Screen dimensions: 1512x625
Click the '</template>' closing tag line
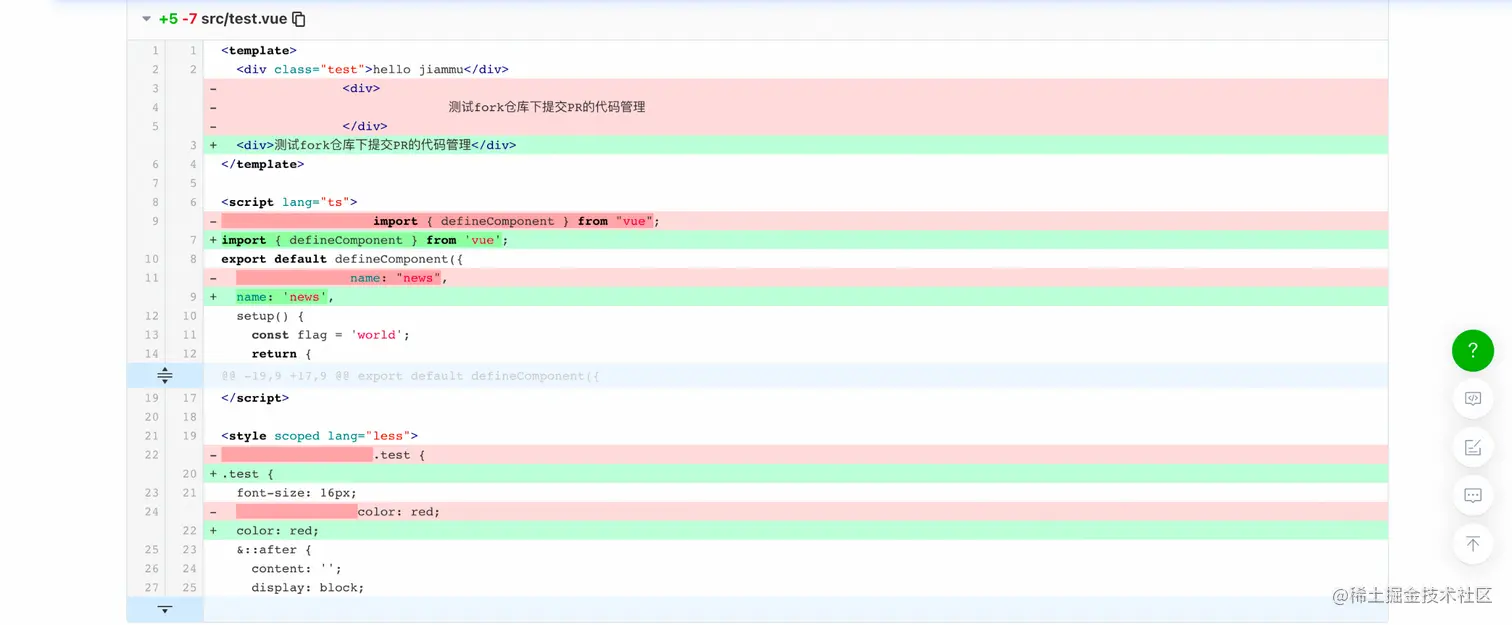pyautogui.click(x=795, y=164)
